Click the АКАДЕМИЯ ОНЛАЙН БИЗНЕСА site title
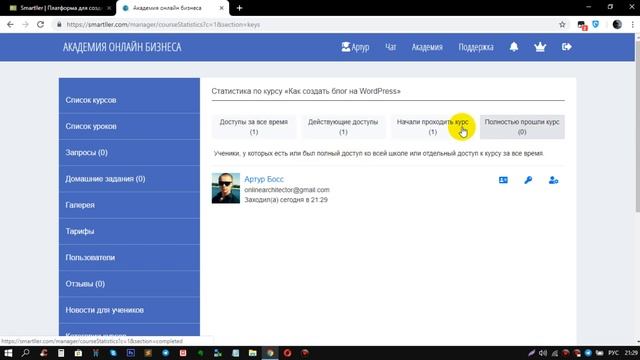 click(x=122, y=47)
